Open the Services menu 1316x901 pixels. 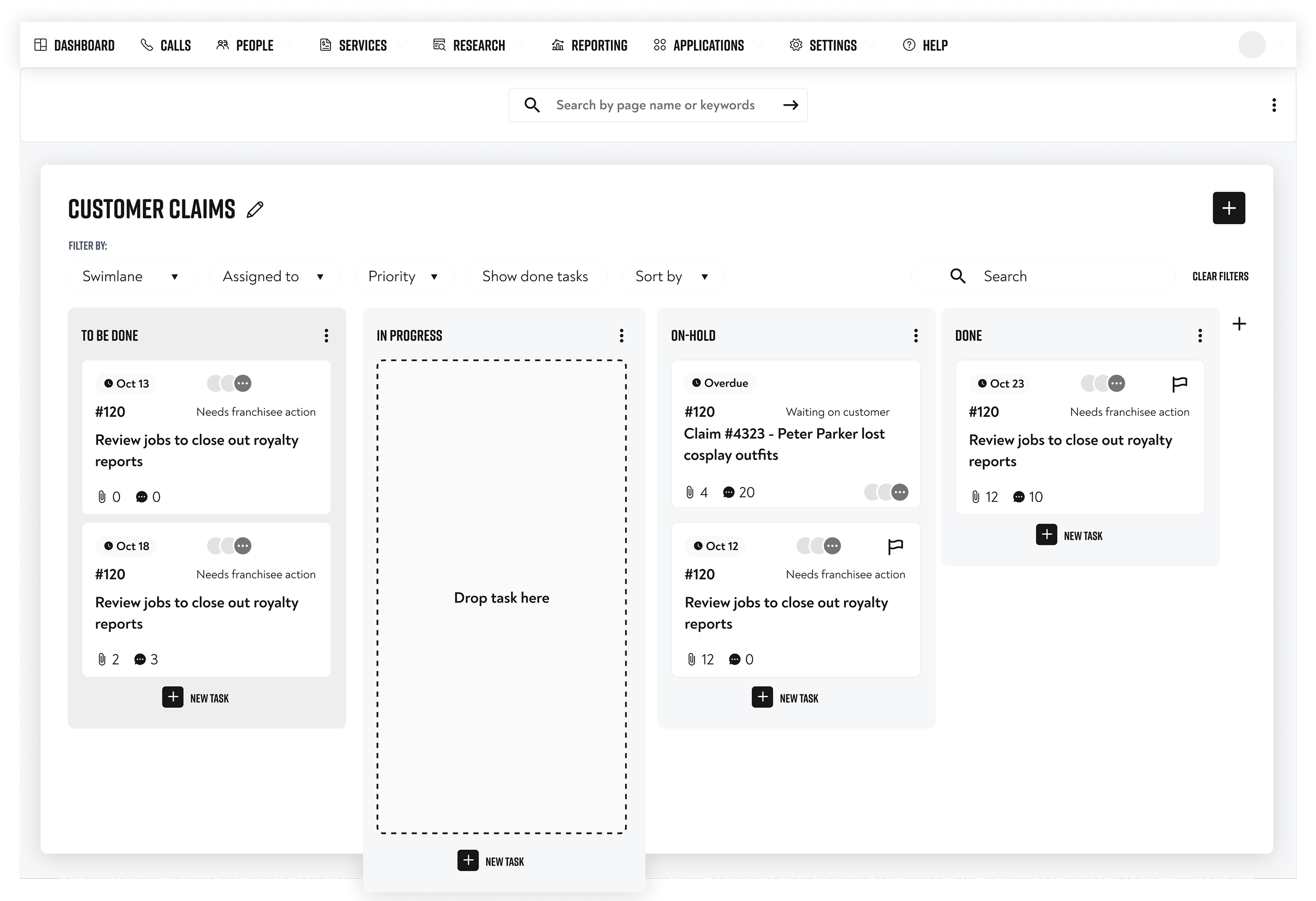(x=363, y=45)
